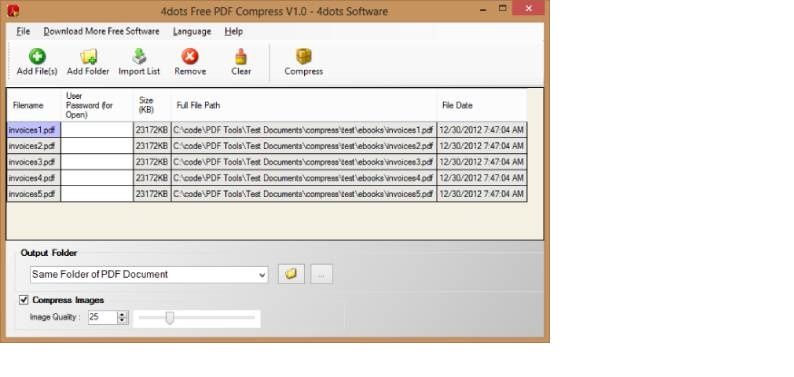Click password cell for invoices3.pdf

point(97,162)
